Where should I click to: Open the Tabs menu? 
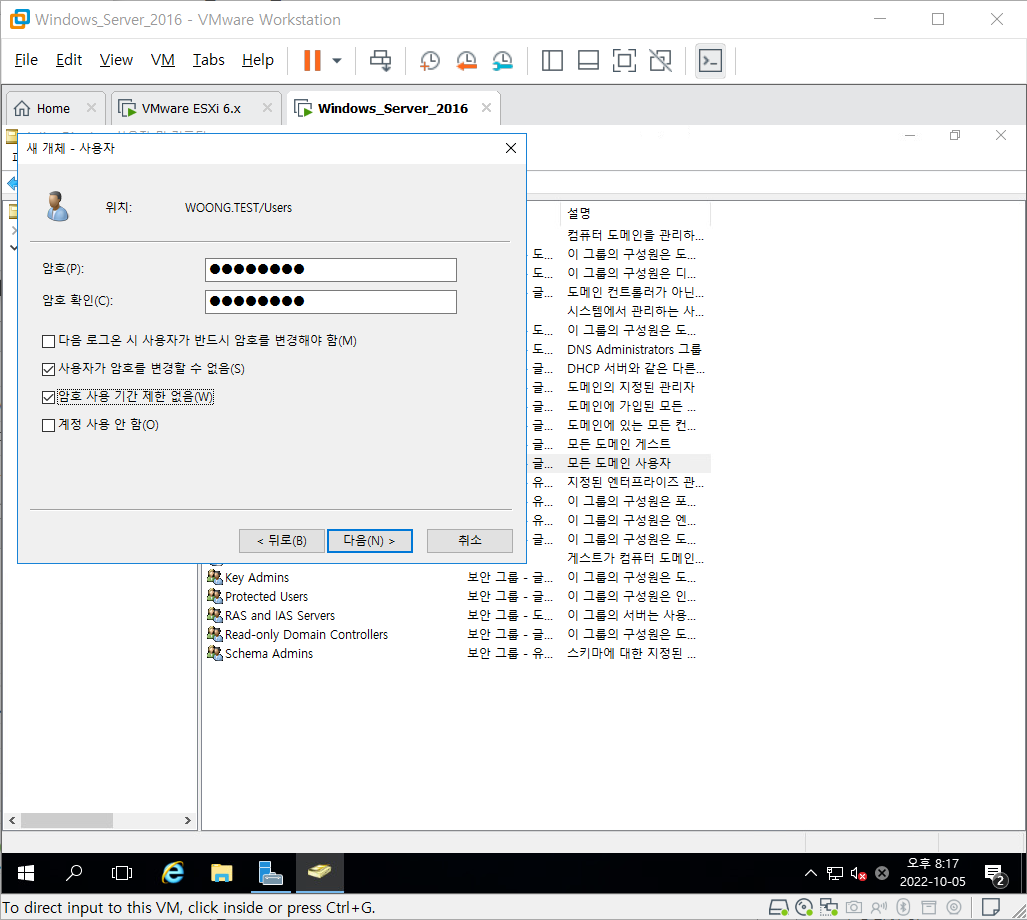208,60
